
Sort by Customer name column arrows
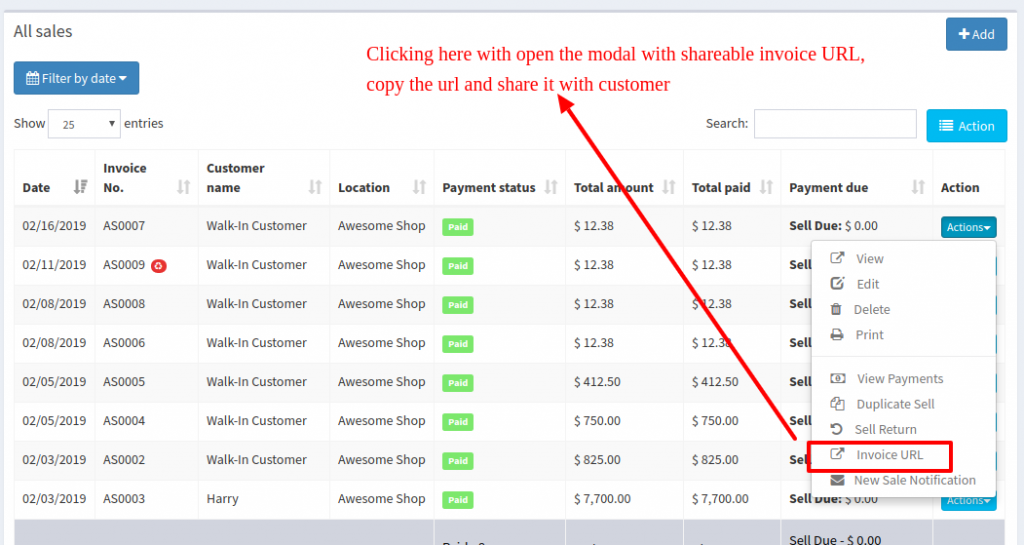pyautogui.click(x=315, y=187)
